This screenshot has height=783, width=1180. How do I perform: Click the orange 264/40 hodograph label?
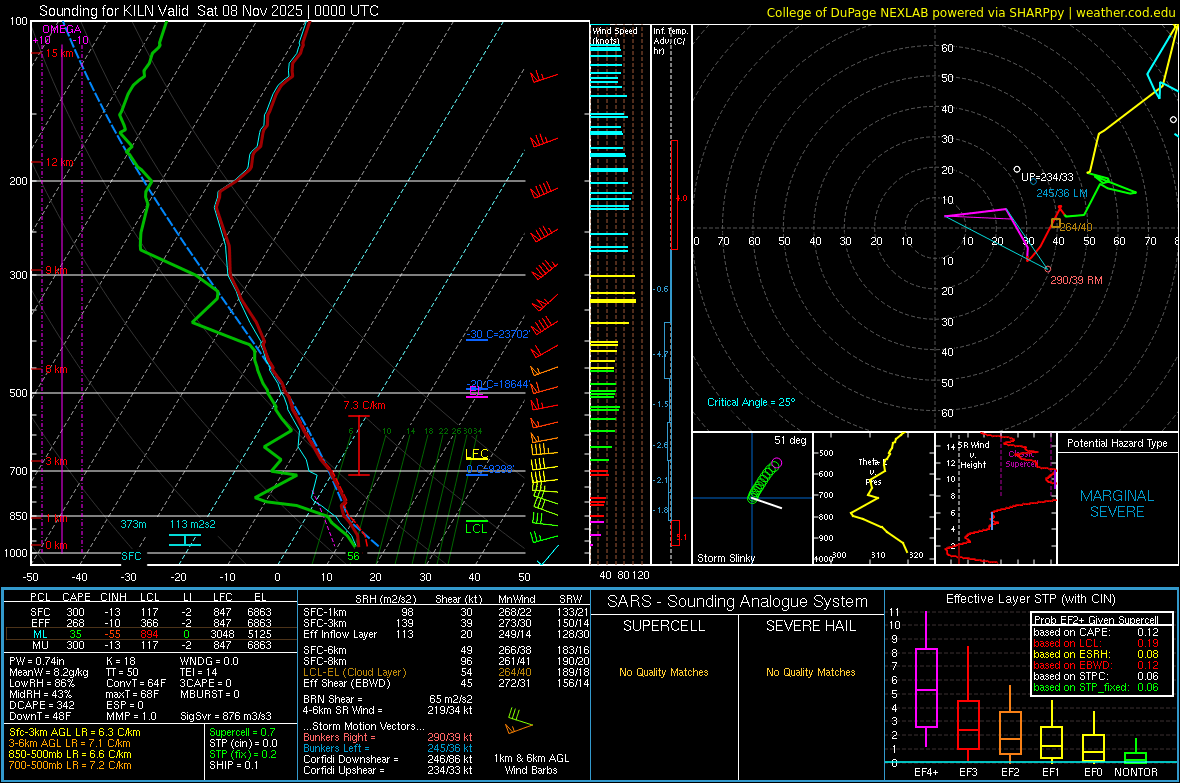point(1075,227)
